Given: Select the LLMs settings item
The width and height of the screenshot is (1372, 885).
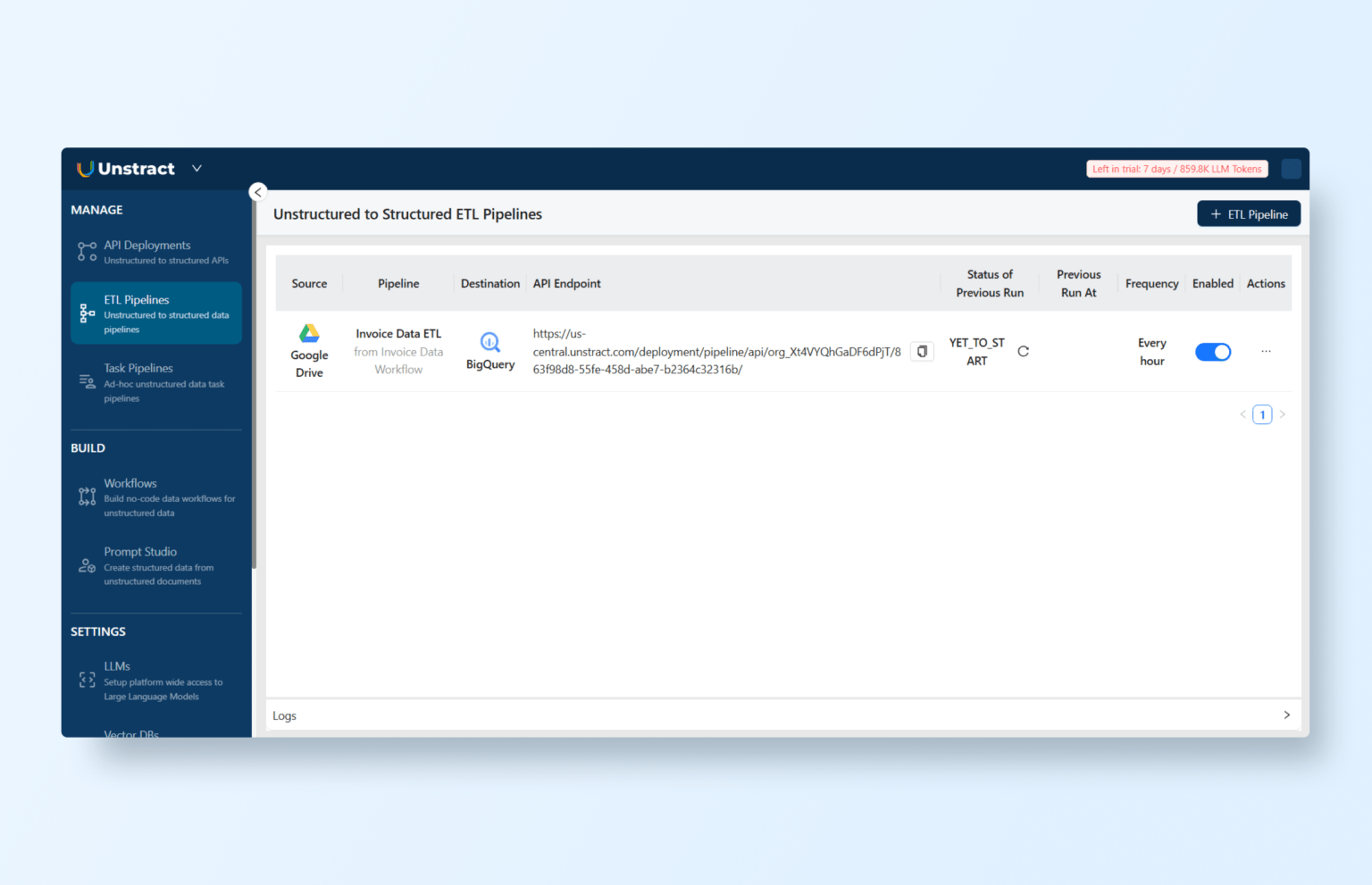Looking at the screenshot, I should (x=117, y=665).
